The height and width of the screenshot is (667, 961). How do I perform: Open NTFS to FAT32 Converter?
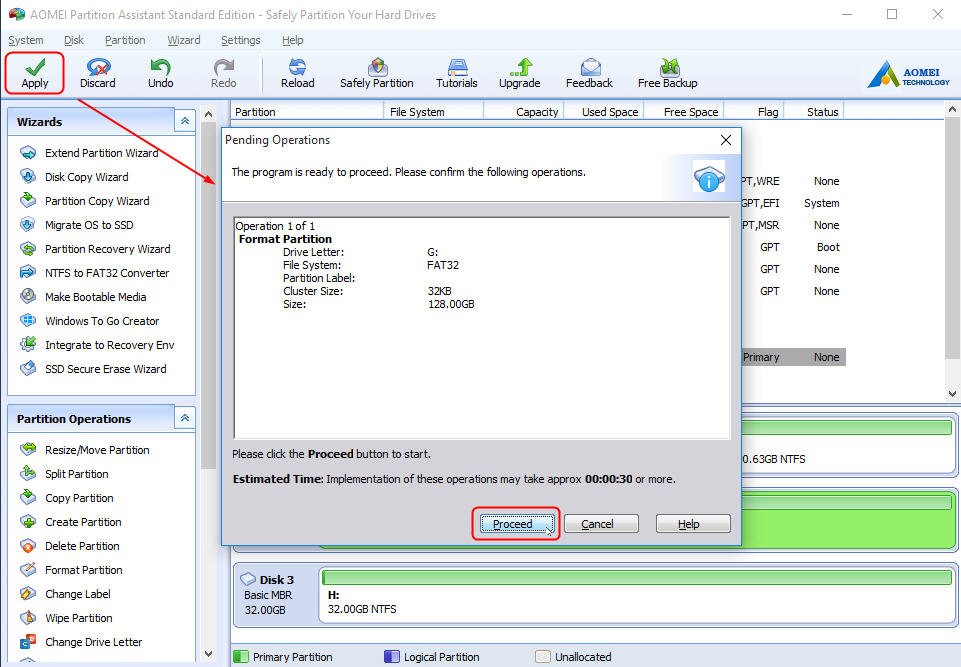tap(95, 273)
